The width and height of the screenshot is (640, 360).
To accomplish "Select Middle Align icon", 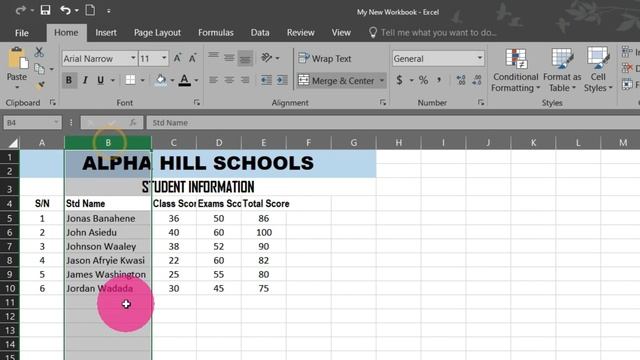I will pos(229,58).
